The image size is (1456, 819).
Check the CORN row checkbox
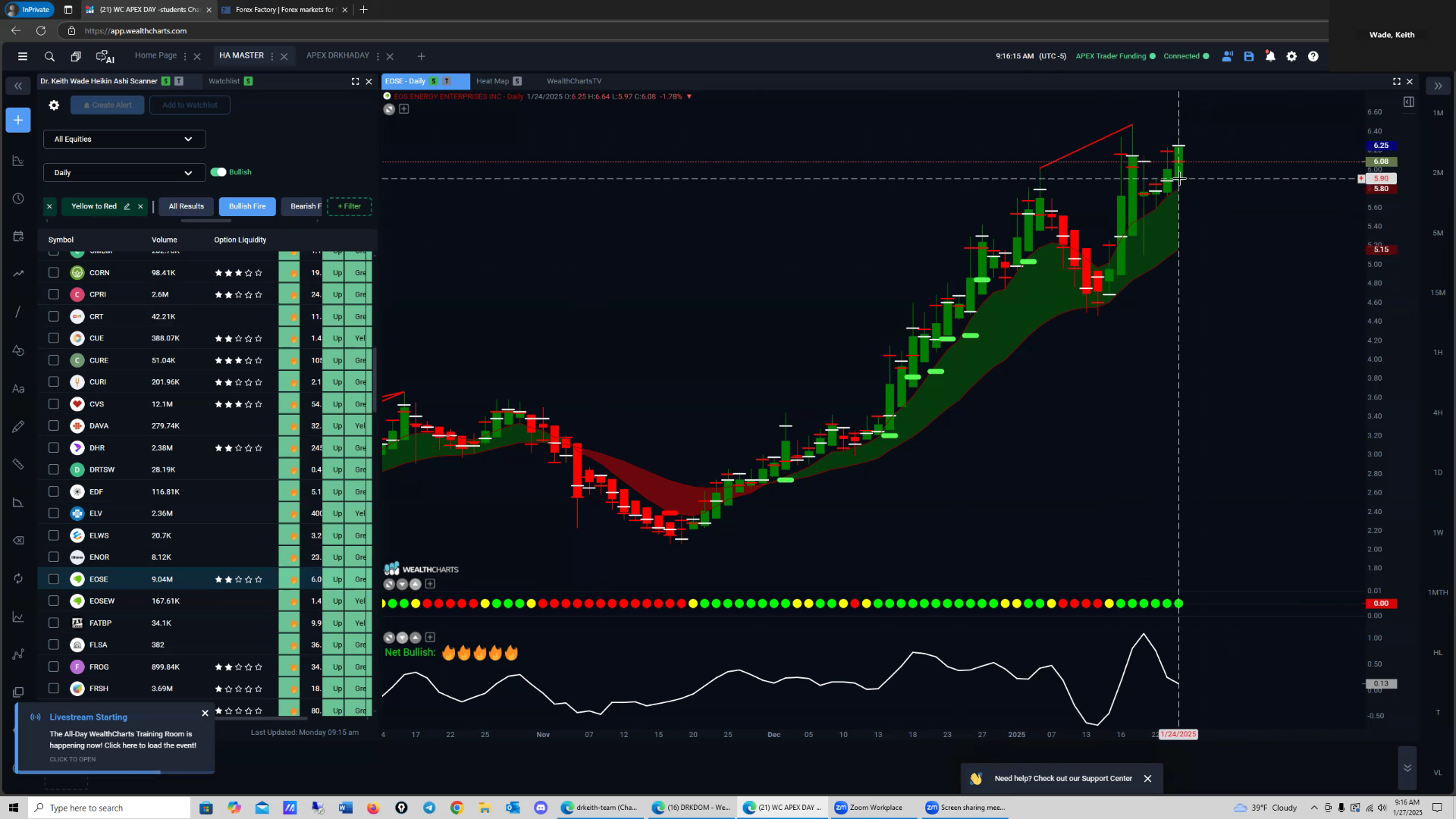(x=53, y=272)
